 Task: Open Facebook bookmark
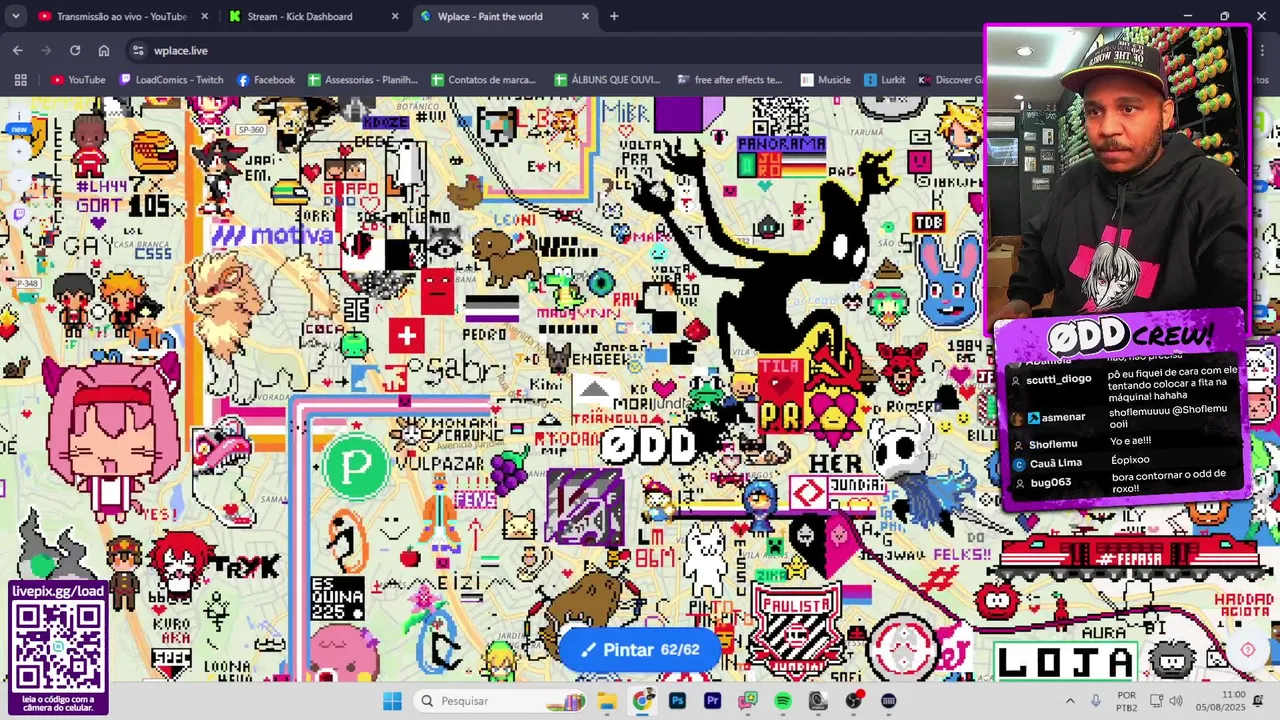(x=266, y=80)
